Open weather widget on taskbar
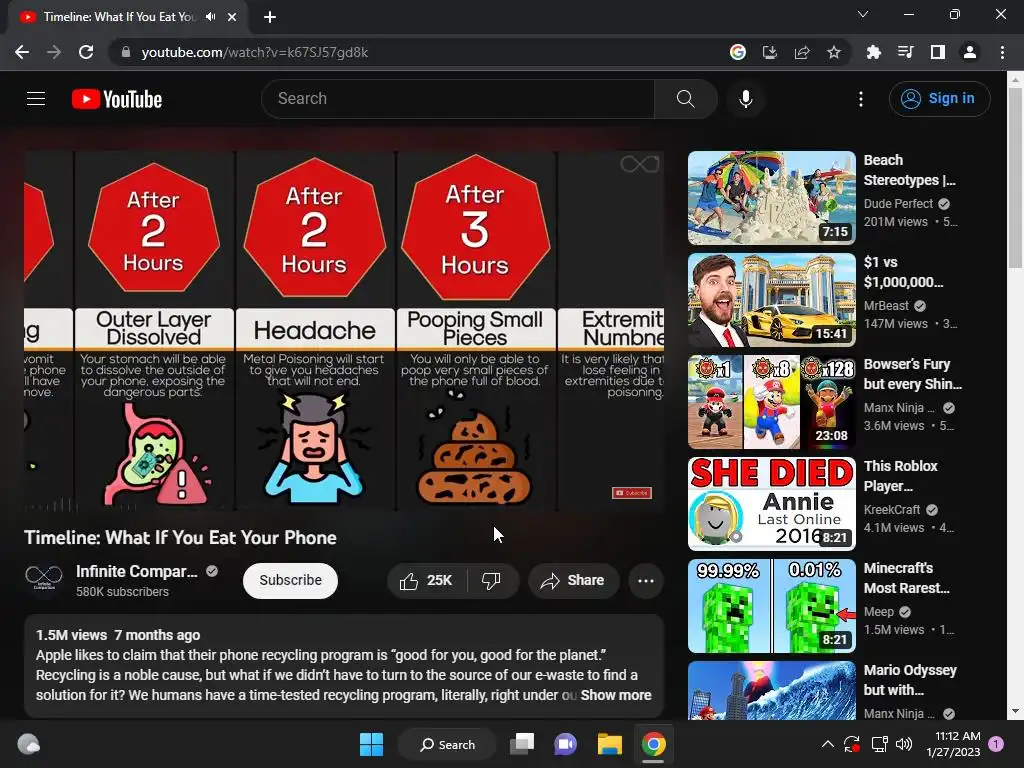 click(x=28, y=744)
